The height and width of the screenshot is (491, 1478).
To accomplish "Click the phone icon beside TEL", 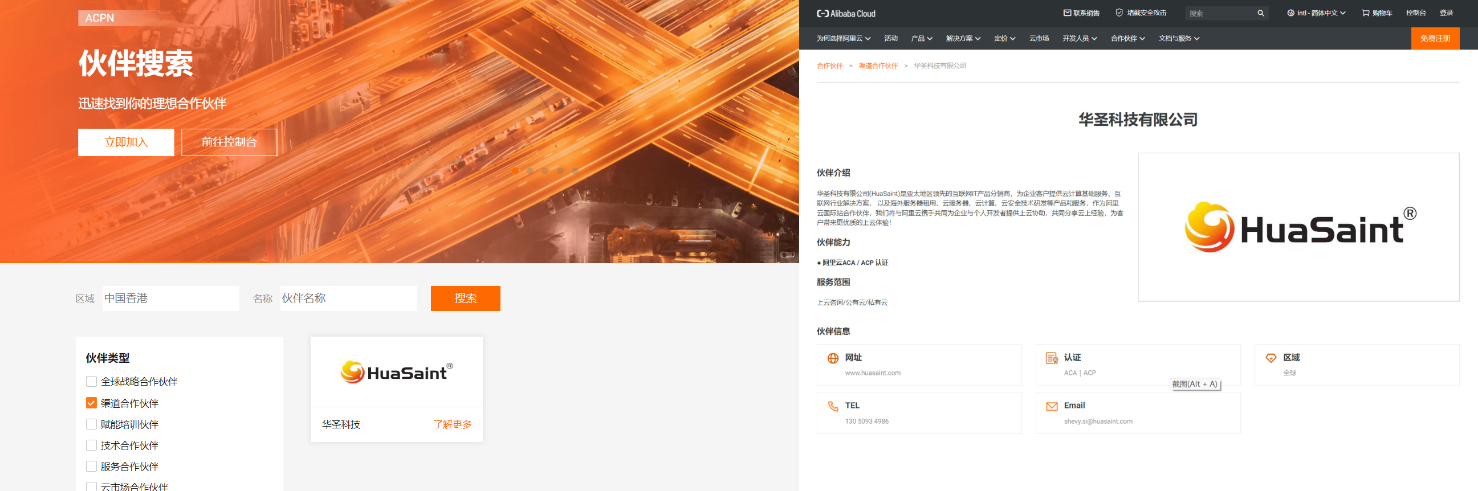I will coord(833,406).
